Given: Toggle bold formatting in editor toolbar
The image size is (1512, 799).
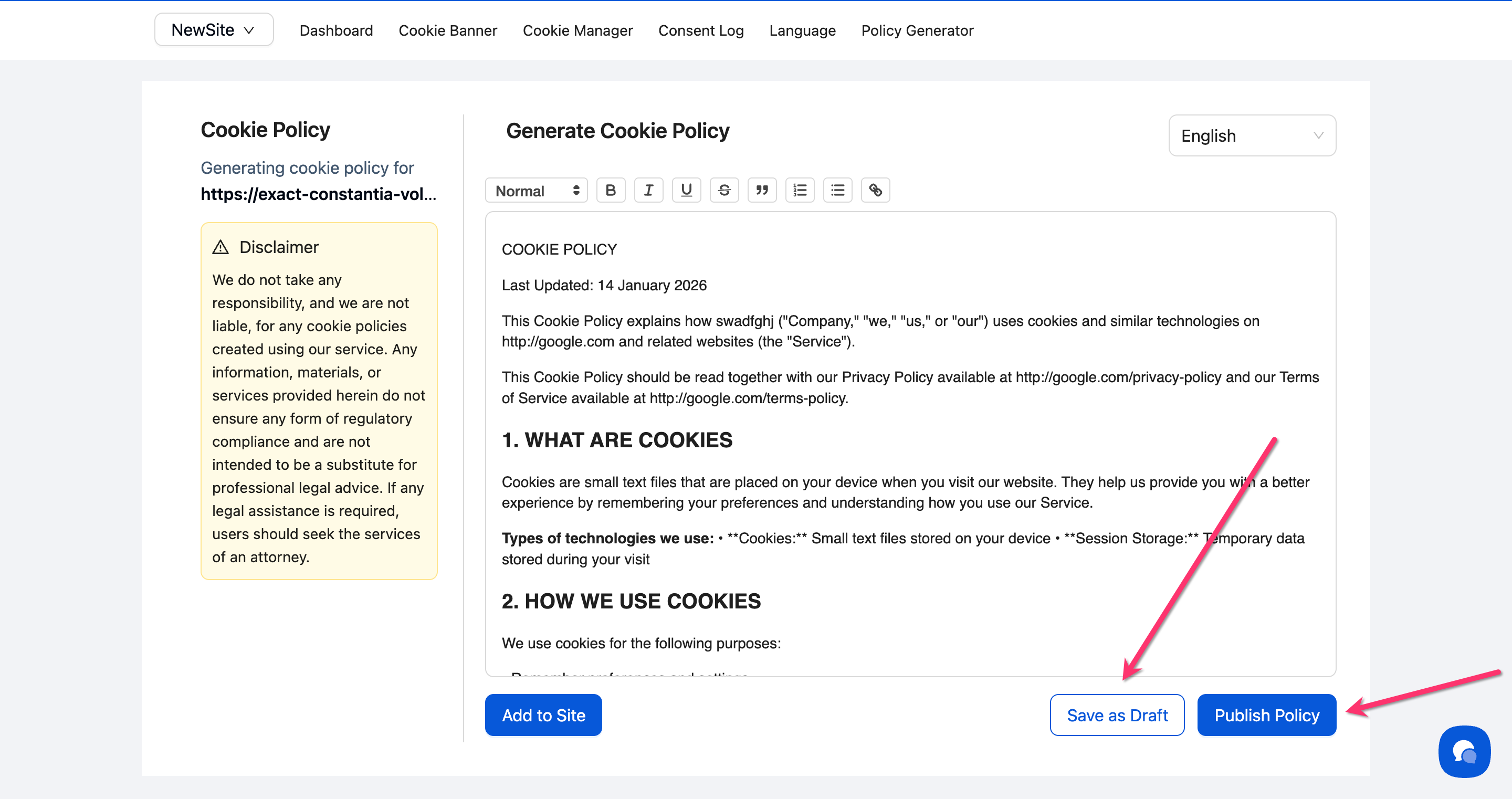Looking at the screenshot, I should pyautogui.click(x=611, y=190).
